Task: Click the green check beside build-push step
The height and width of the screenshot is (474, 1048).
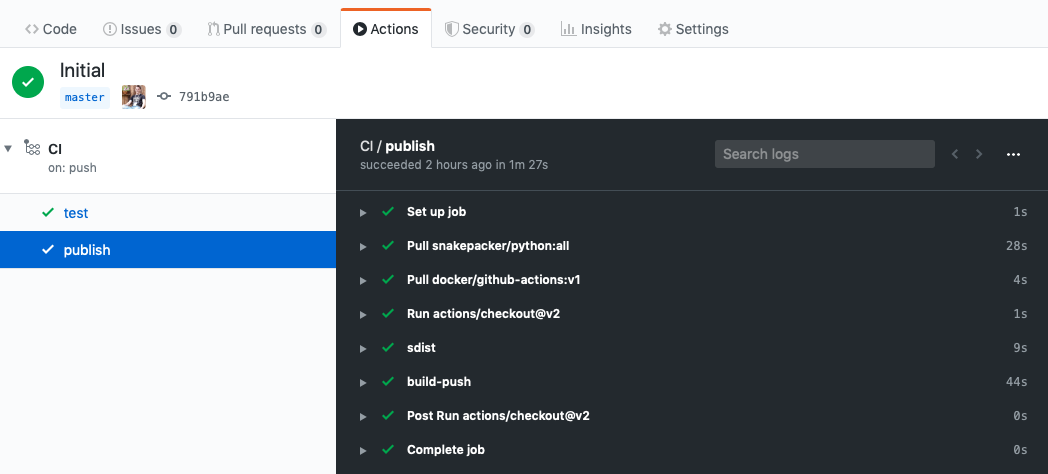Action: point(388,381)
